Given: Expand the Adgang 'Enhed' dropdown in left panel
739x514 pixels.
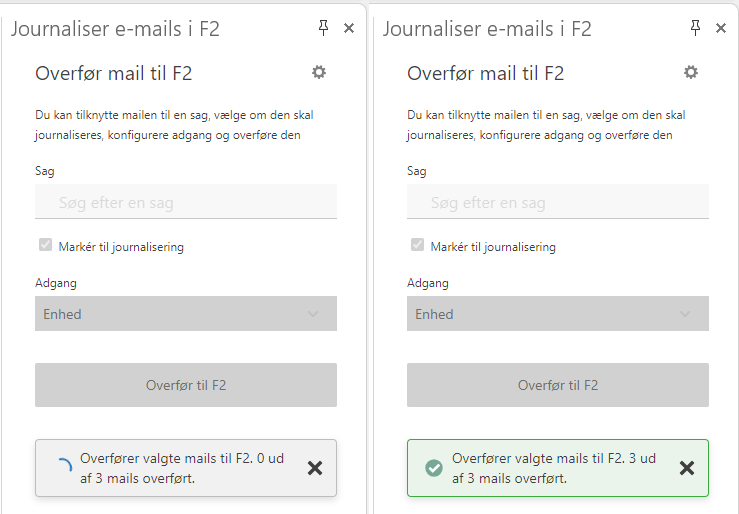Looking at the screenshot, I should coord(185,314).
